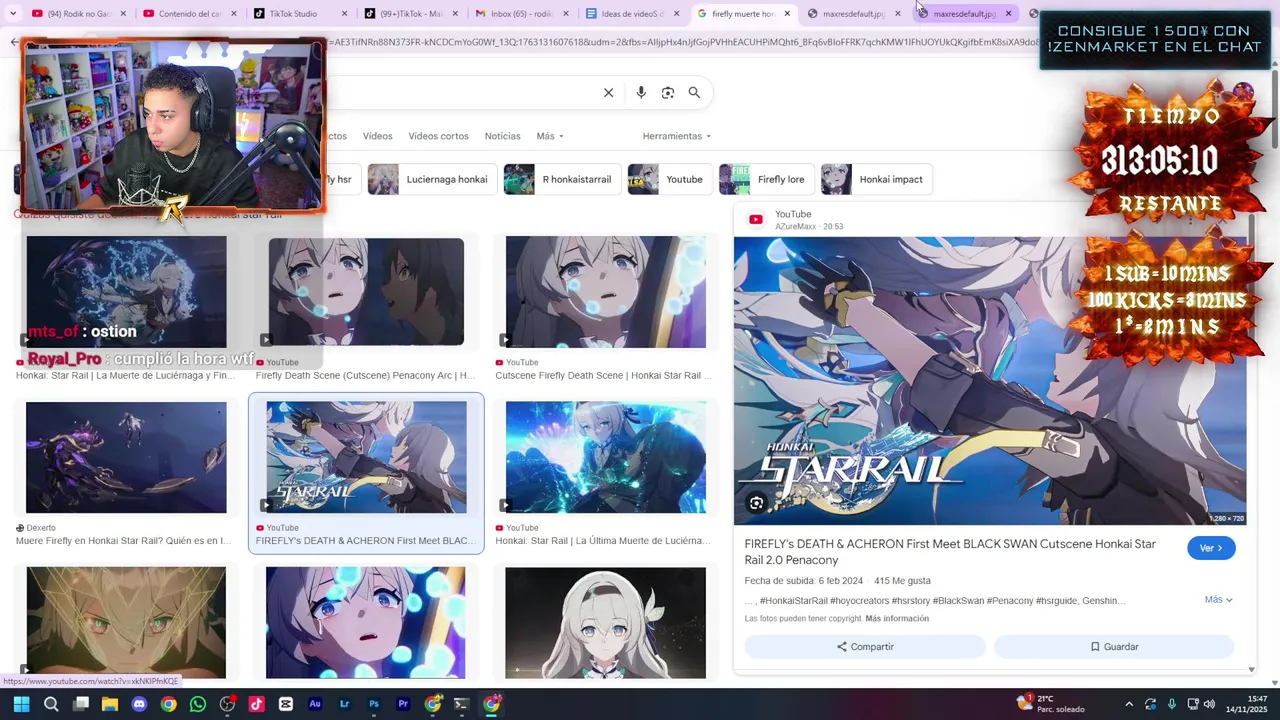Launch Adobe Premiere Pro from the taskbar
The height and width of the screenshot is (720, 1280).
(x=403, y=704)
